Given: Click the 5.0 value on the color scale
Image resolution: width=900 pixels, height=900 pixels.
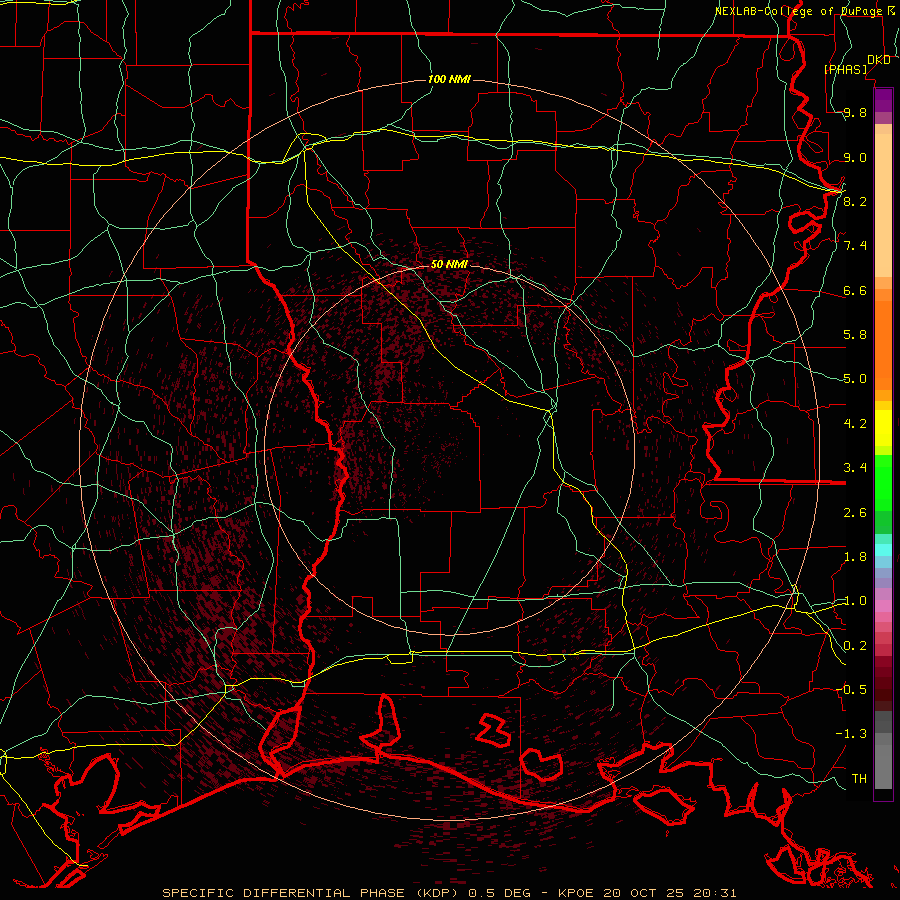Looking at the screenshot, I should pyautogui.click(x=855, y=379).
